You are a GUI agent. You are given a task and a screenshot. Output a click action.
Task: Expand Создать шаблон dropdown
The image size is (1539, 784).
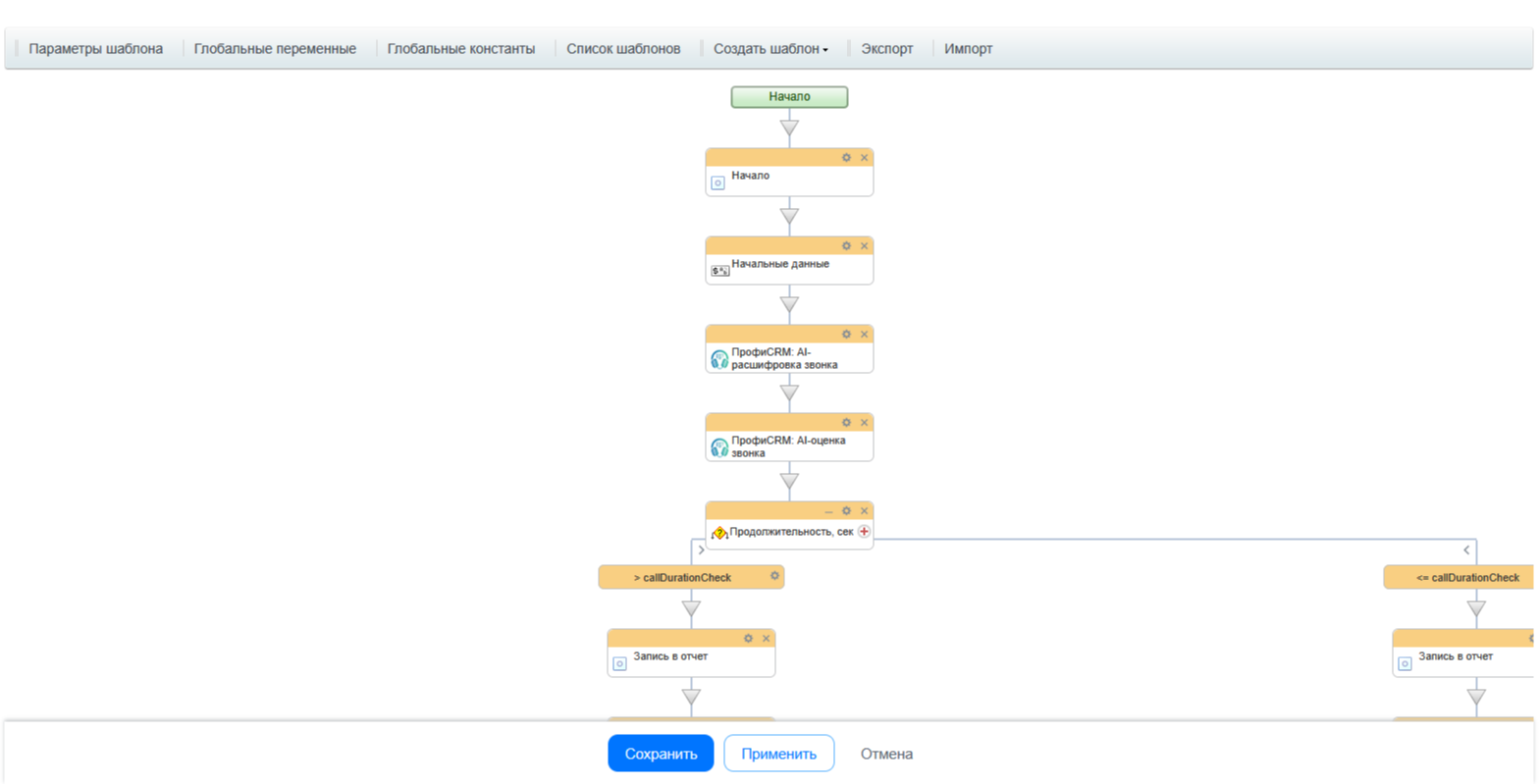click(770, 48)
